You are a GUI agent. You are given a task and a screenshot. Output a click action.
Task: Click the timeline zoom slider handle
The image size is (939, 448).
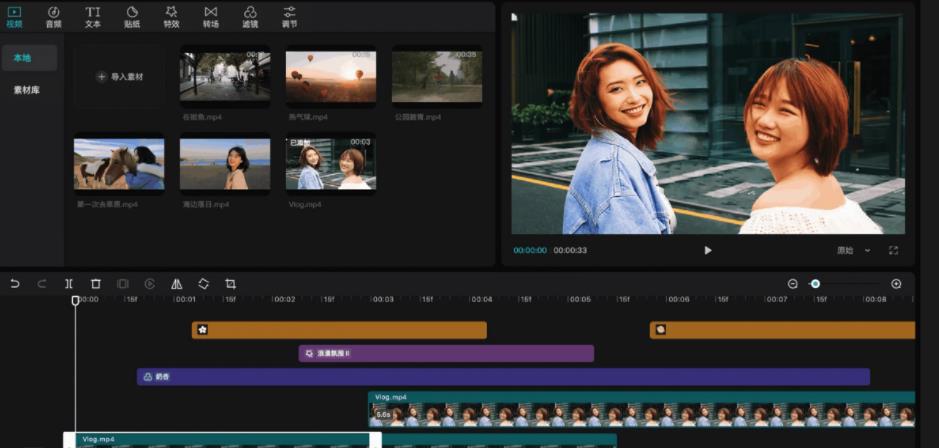815,284
